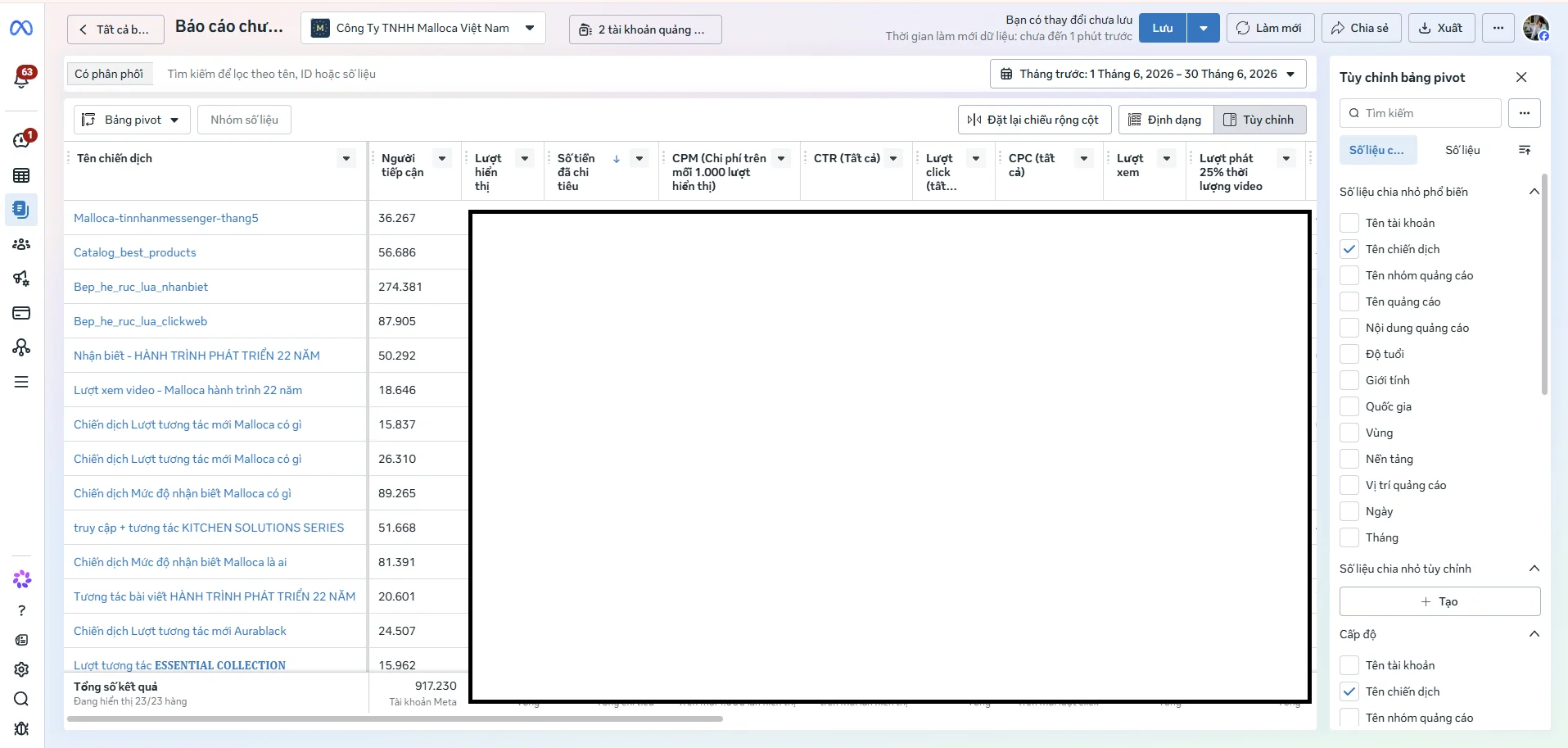Viewport: 1568px width, 748px height.
Task: Open Malloca-tinnhanmessenger-thang5 campaign link
Action: pos(166,218)
